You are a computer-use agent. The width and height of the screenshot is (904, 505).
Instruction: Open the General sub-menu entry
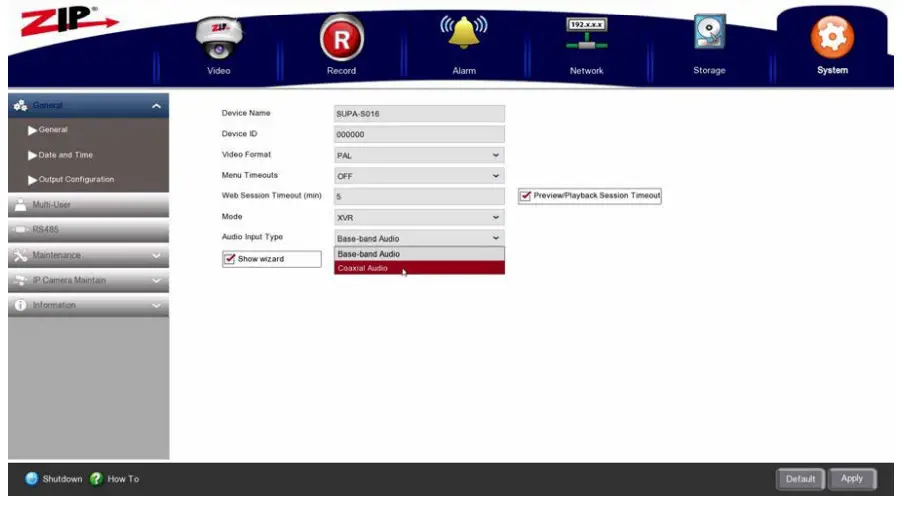tap(53, 130)
